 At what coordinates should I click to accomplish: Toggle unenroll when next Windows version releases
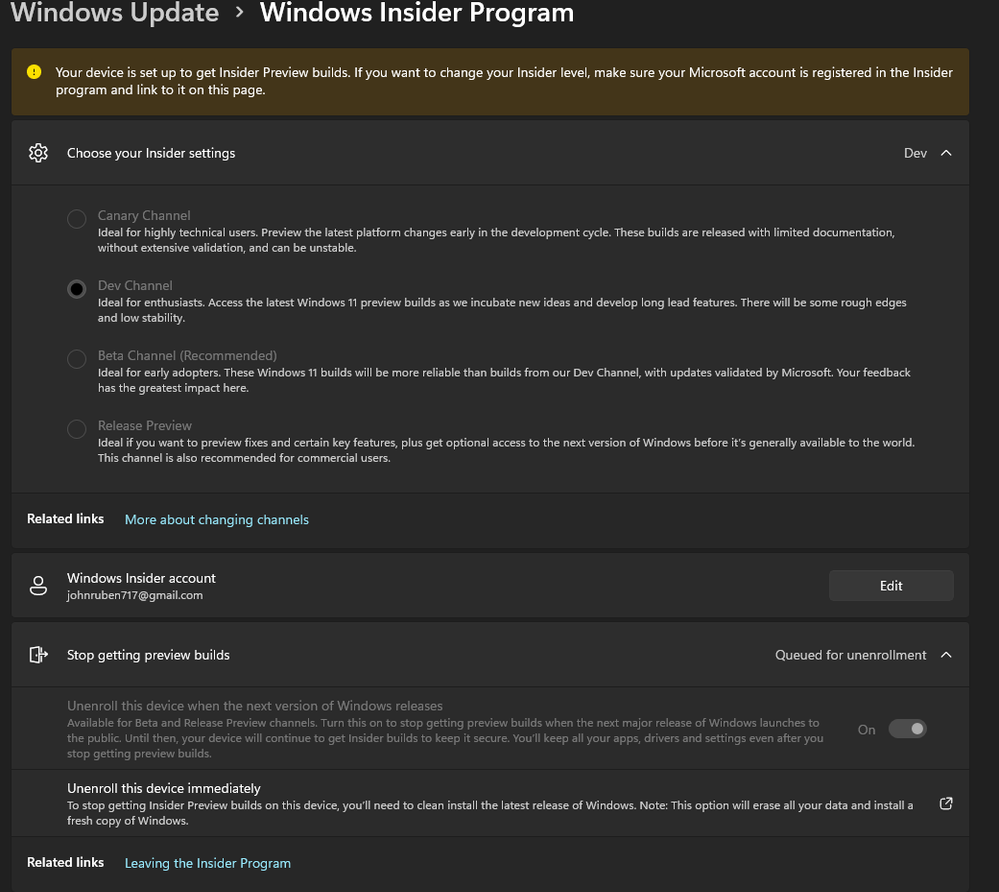tap(907, 729)
